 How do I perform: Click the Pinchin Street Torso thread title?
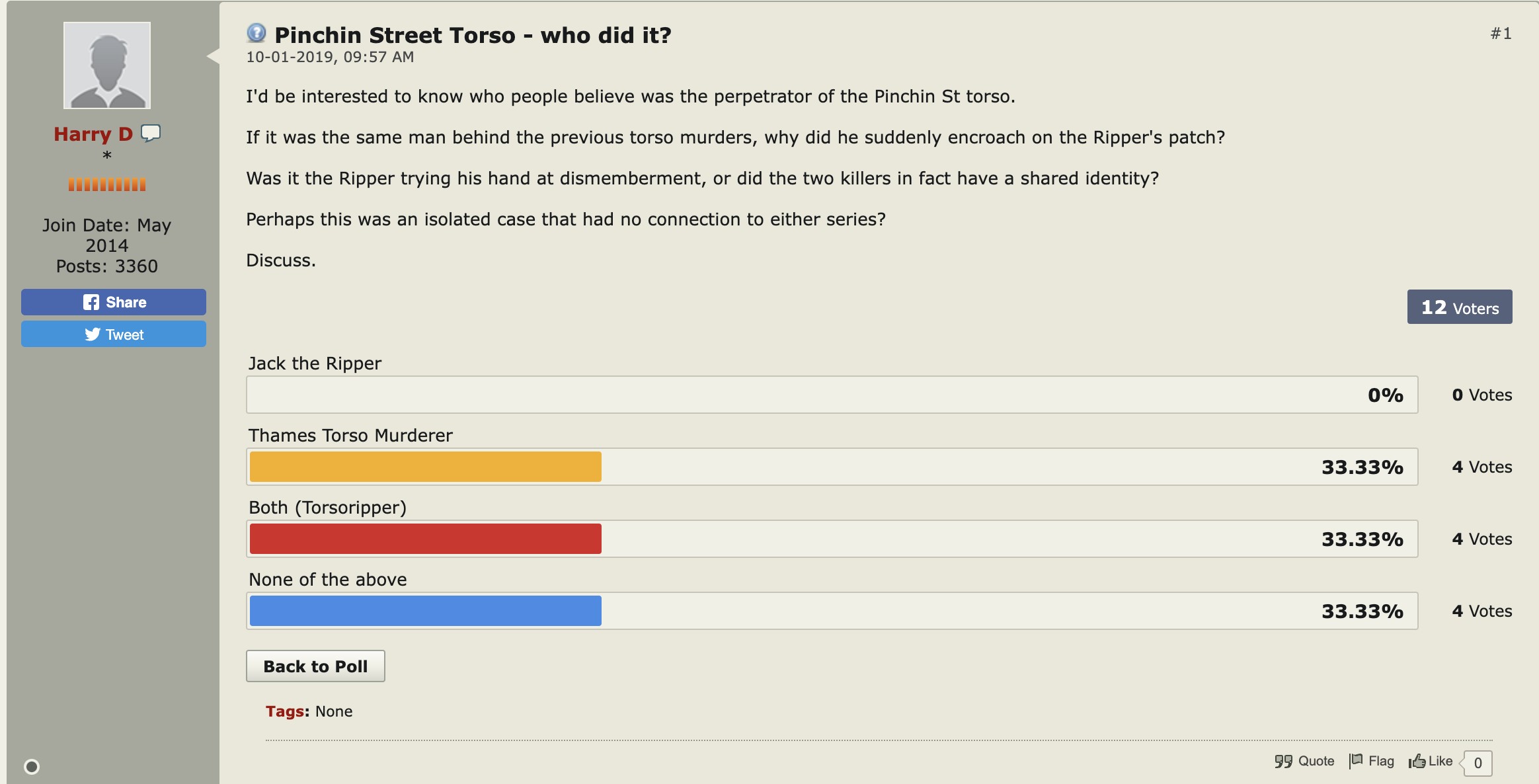[x=473, y=35]
